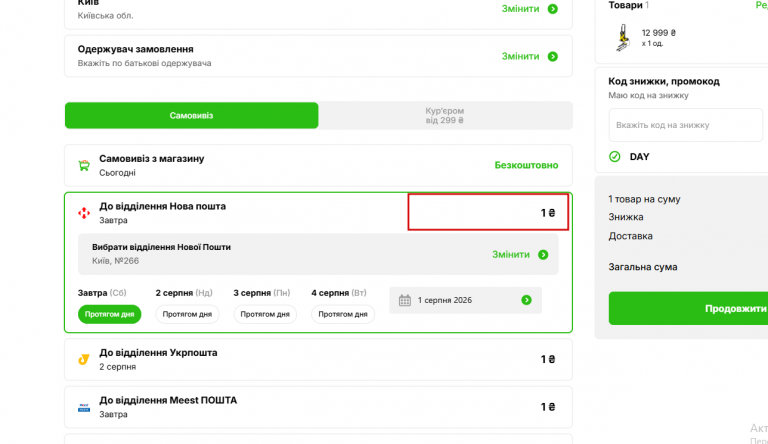Expand the До відділення Meest ПОШТА option

tap(318, 407)
